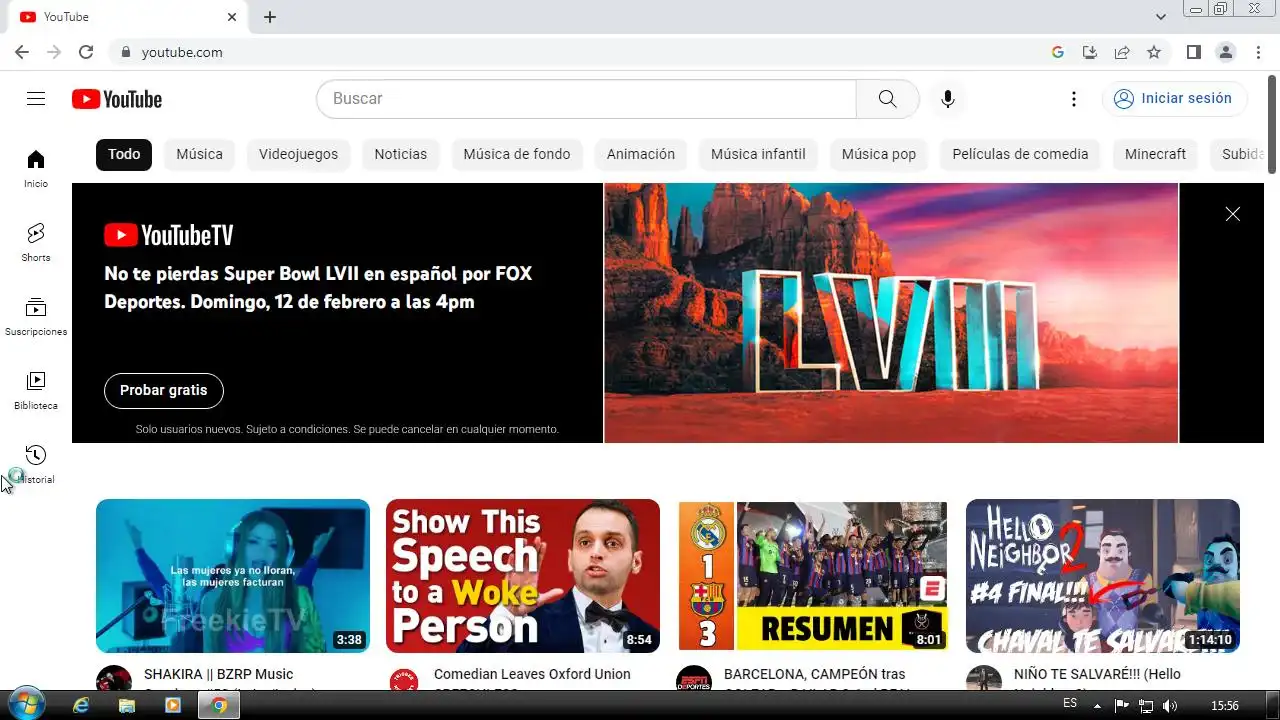This screenshot has width=1280, height=720.
Task: Launch Internet Explorer from taskbar
Action: point(82,705)
